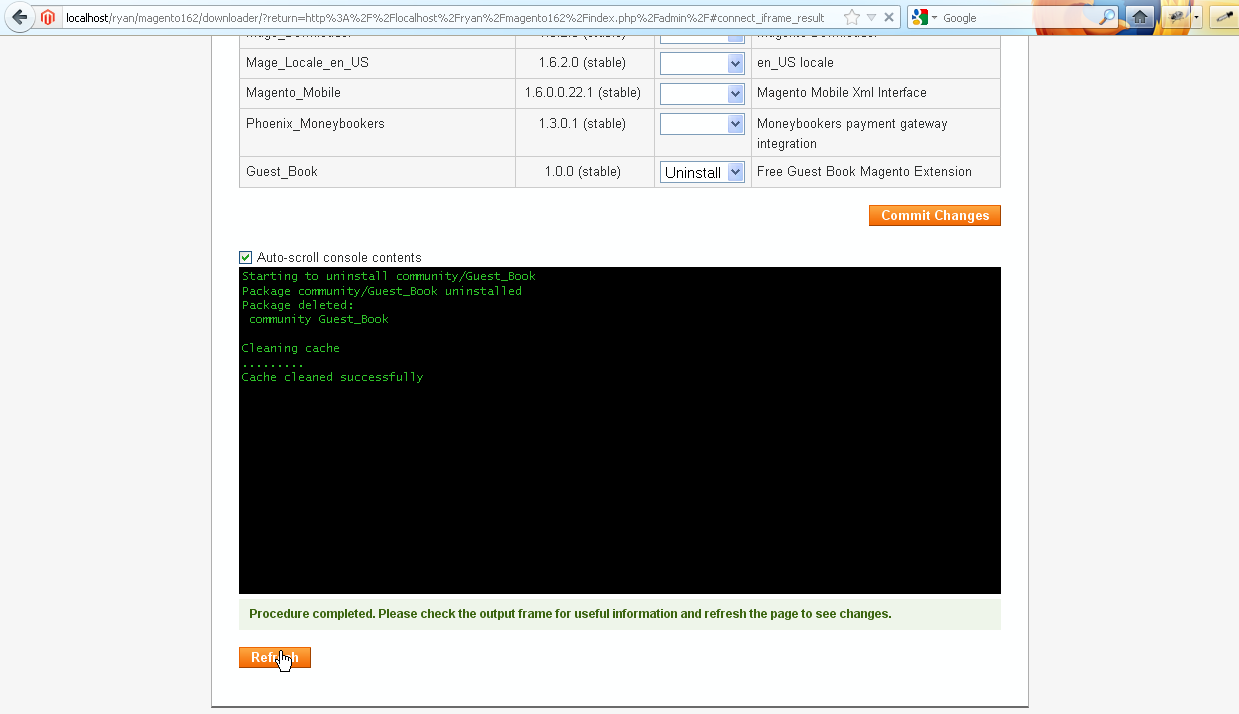Select the eyedropper color picker tool
The image size is (1239, 714).
coord(1224,17)
